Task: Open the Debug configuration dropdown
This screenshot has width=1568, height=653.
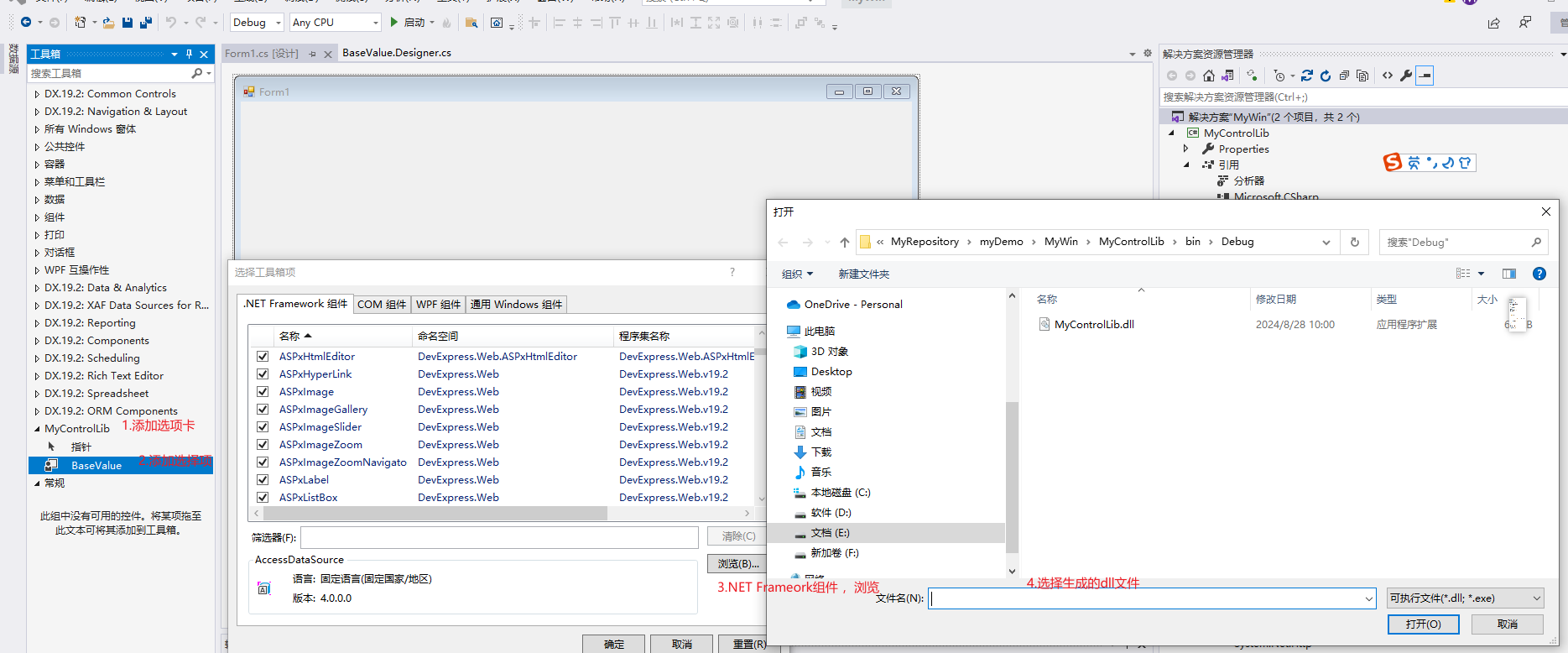Action: point(257,23)
